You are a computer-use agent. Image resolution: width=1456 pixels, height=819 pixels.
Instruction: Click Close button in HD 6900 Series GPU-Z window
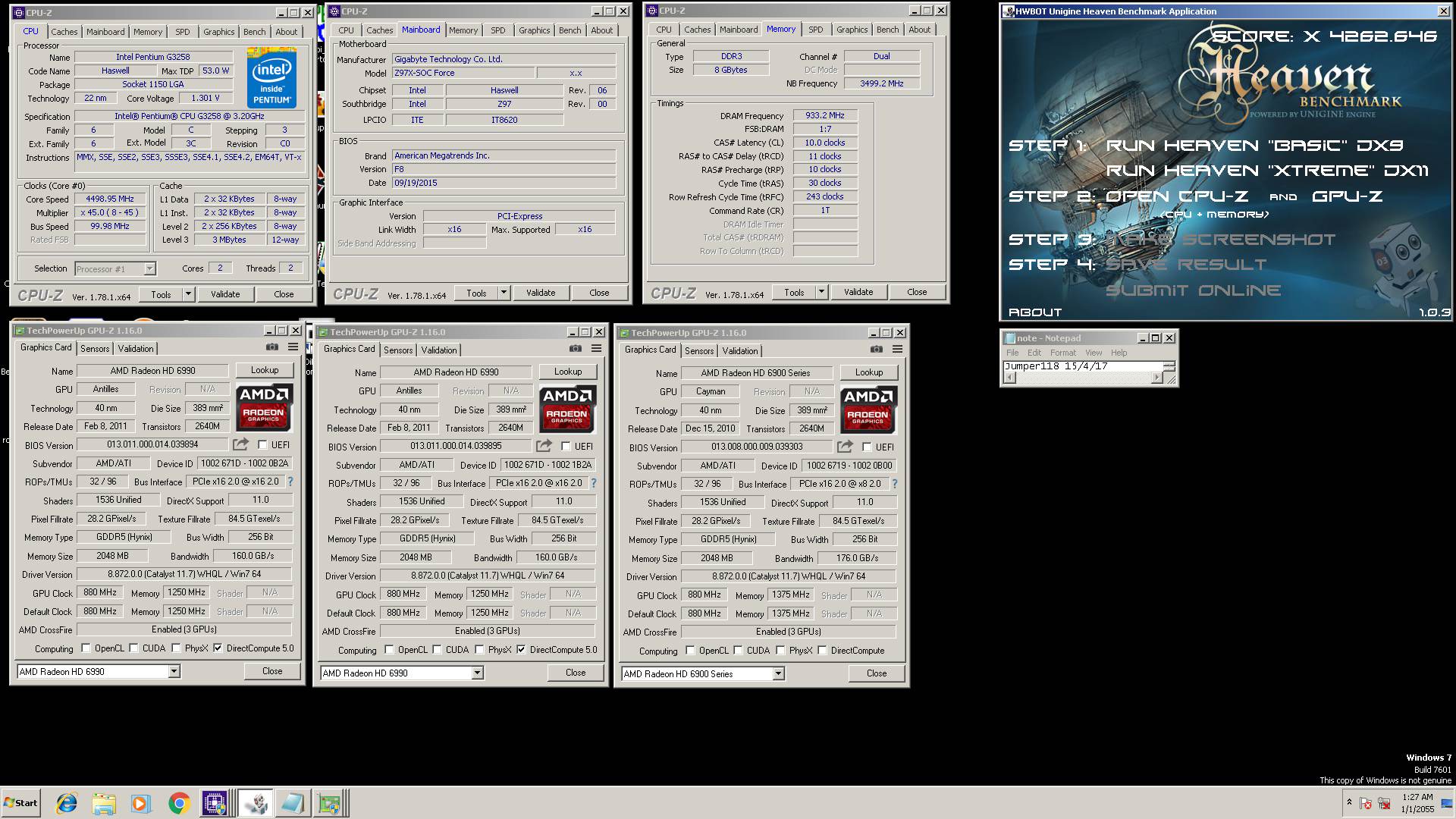tap(877, 673)
